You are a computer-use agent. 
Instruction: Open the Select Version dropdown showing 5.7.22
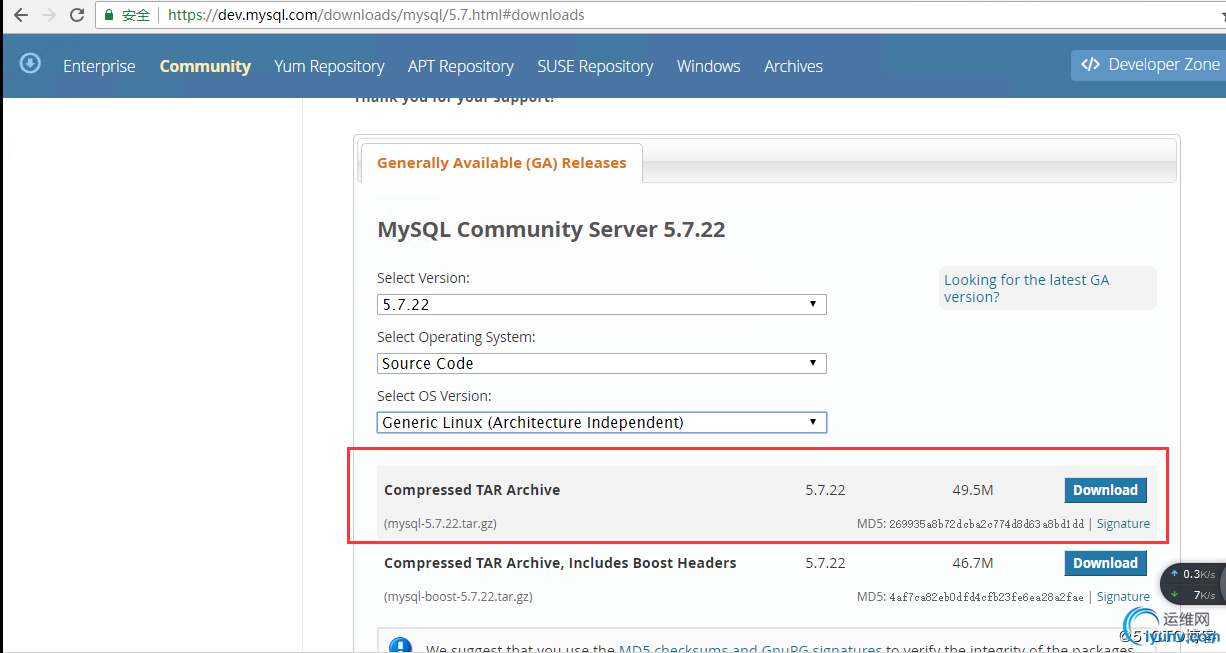[x=602, y=304]
